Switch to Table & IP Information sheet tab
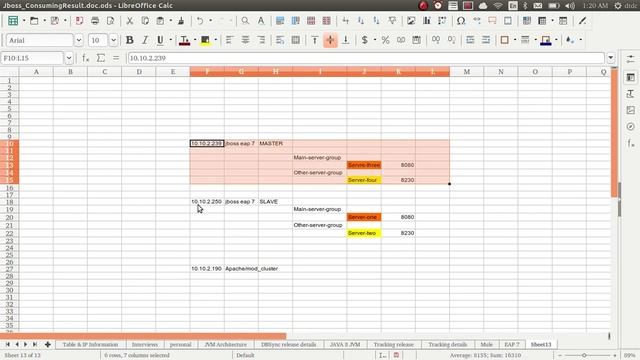640x360 pixels. pos(90,344)
